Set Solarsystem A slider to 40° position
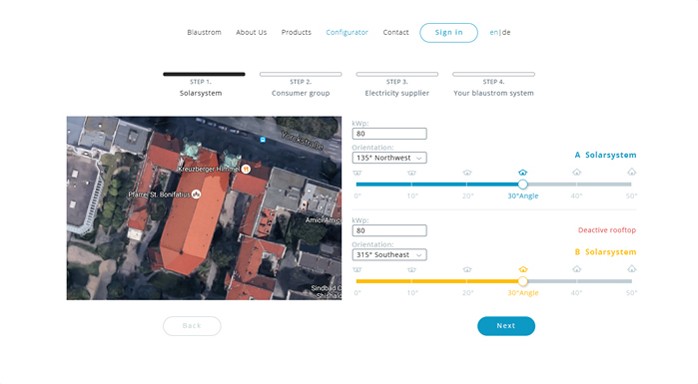This screenshot has height=384, width=698. click(577, 184)
